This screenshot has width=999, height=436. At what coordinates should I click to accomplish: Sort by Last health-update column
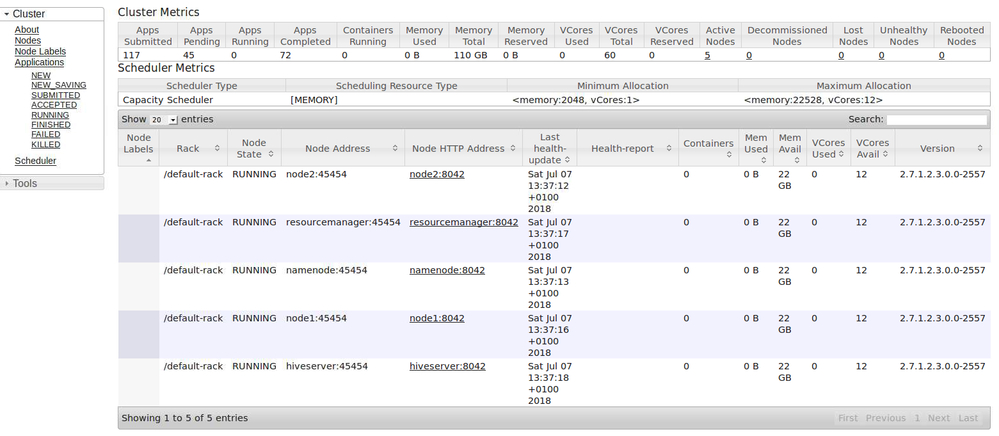pos(549,148)
